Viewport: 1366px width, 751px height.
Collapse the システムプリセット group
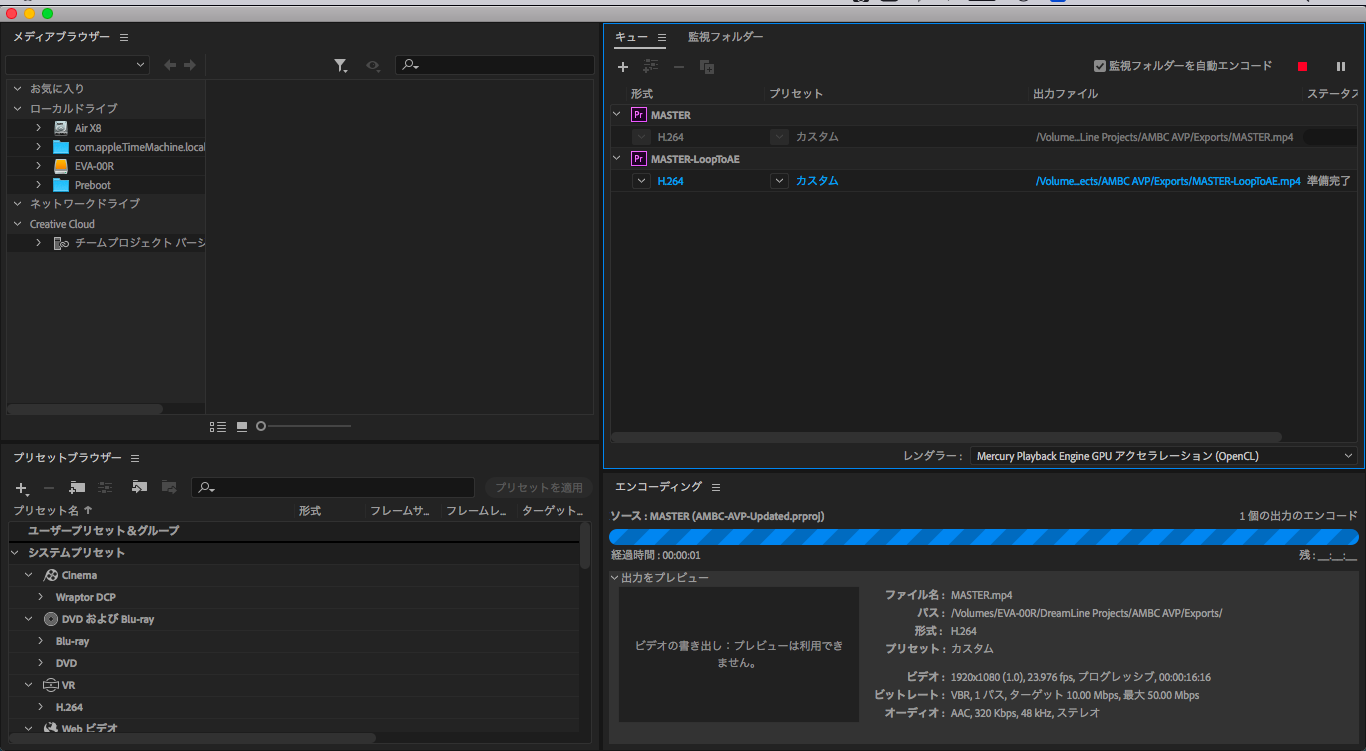(16, 553)
